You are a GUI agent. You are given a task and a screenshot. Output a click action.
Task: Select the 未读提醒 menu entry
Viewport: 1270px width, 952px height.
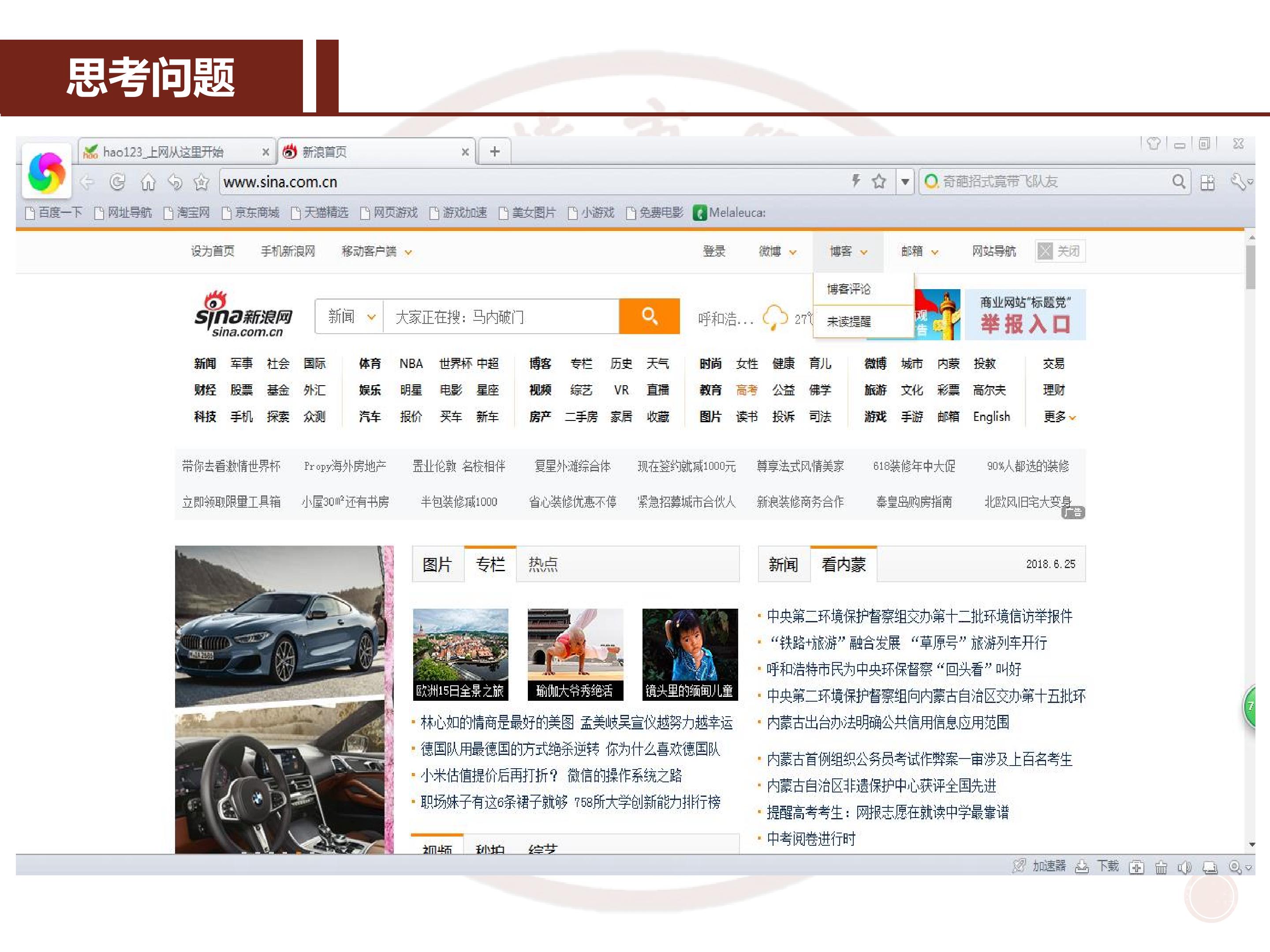point(848,321)
